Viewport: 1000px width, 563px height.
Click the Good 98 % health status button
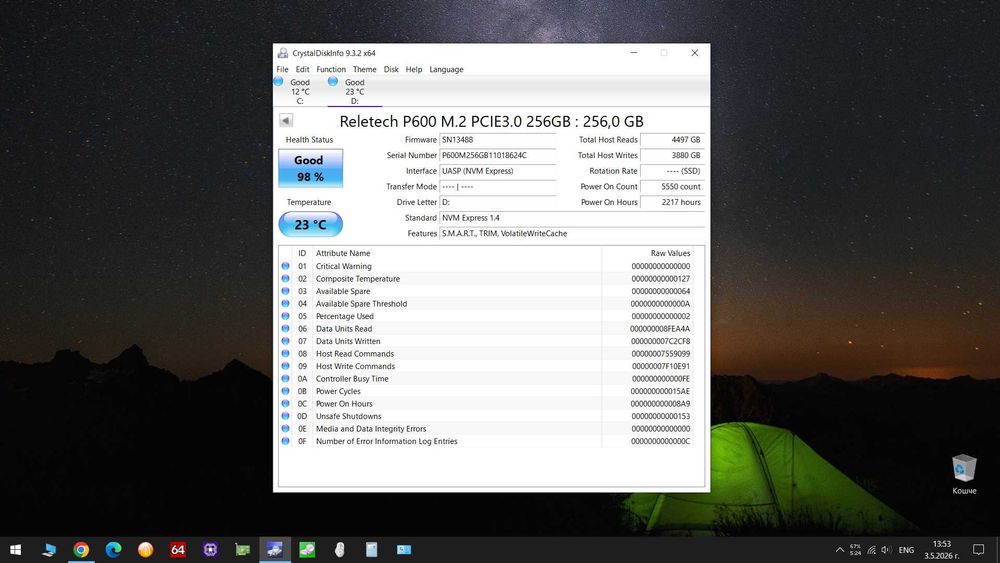310,168
